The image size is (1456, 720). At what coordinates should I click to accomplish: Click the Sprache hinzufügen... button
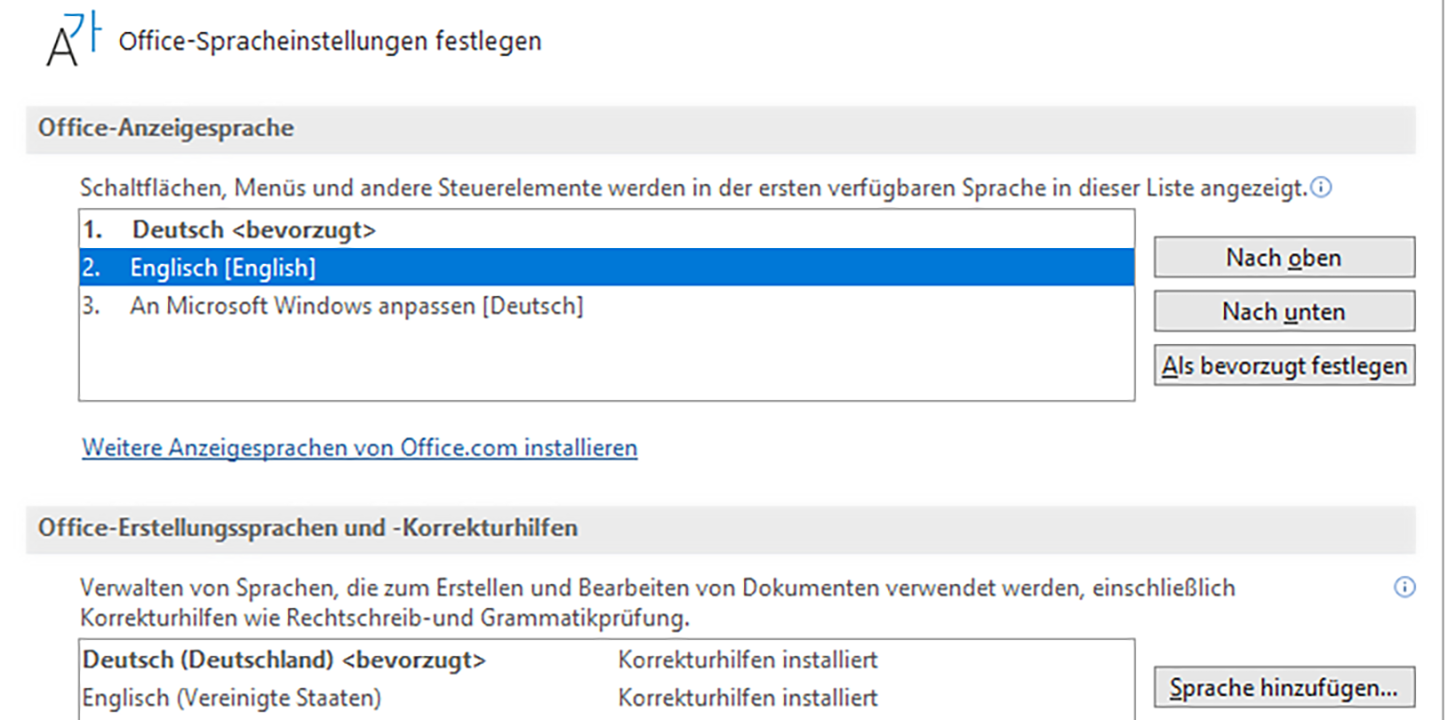1284,688
